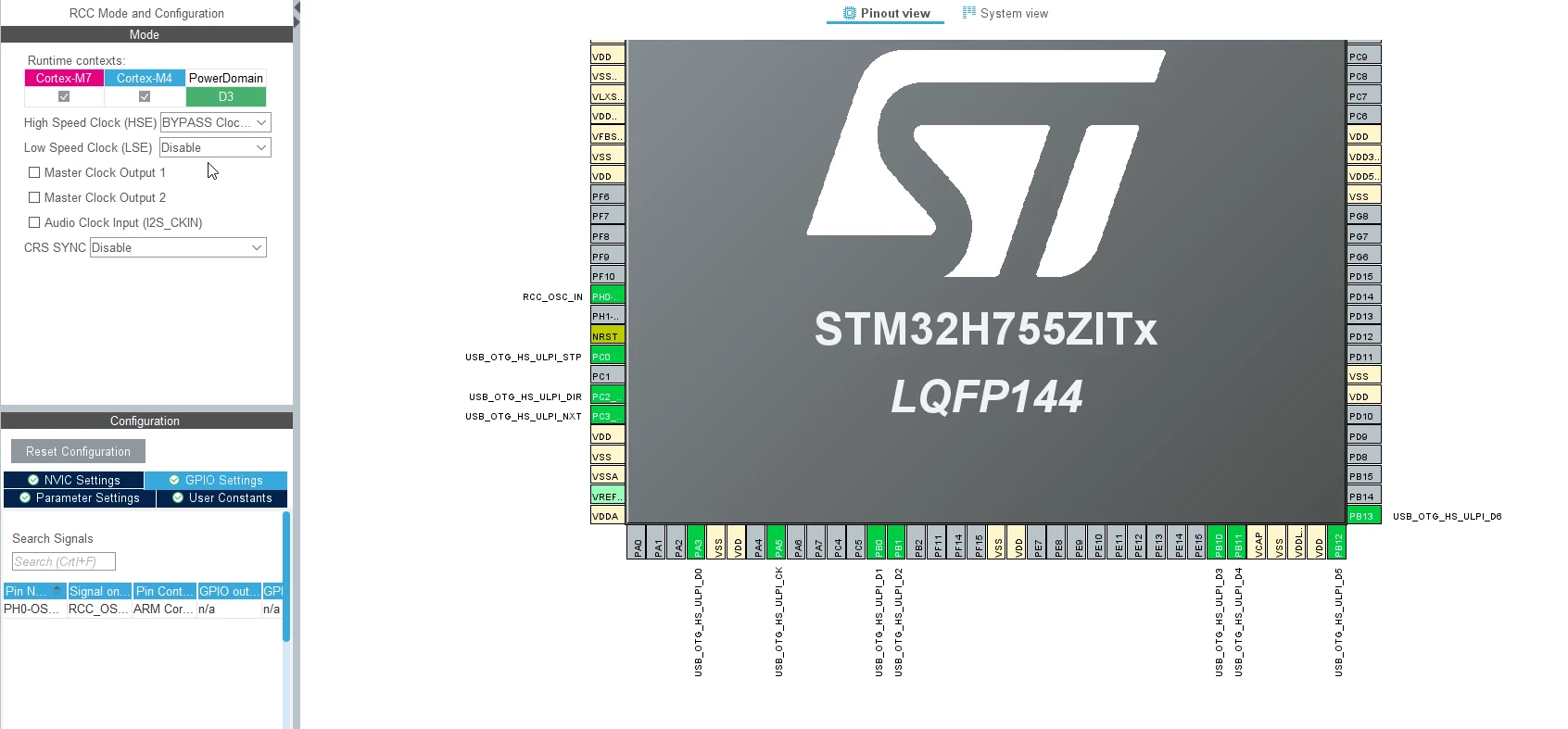Click the PC9 pin on the right edge
The height and width of the screenshot is (729, 1568).
point(1364,57)
